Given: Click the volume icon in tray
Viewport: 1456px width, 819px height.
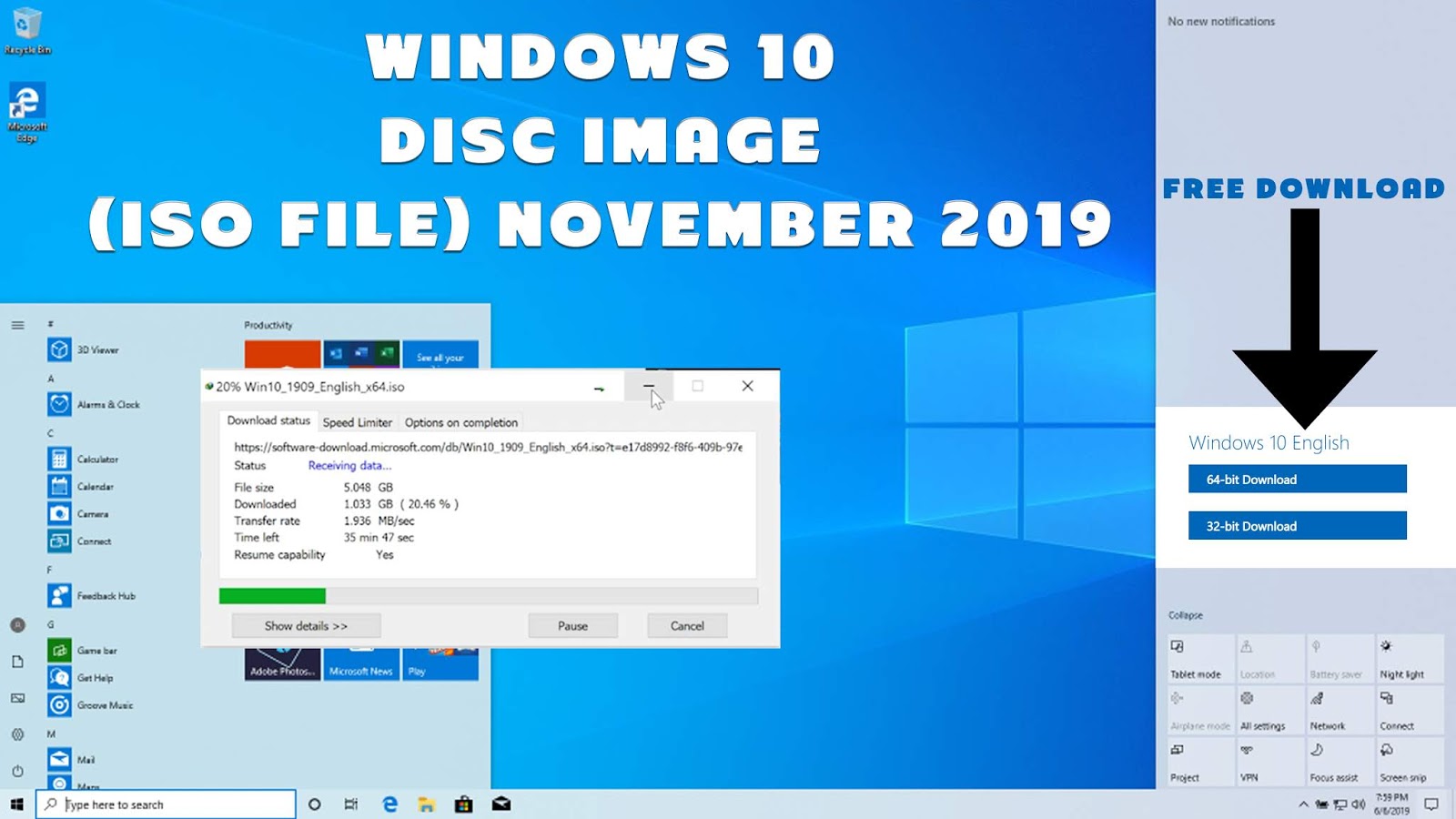Looking at the screenshot, I should pyautogui.click(x=1359, y=804).
